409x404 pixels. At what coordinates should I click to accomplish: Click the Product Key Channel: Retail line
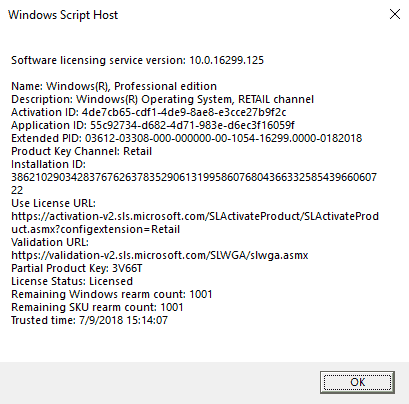click(81, 151)
